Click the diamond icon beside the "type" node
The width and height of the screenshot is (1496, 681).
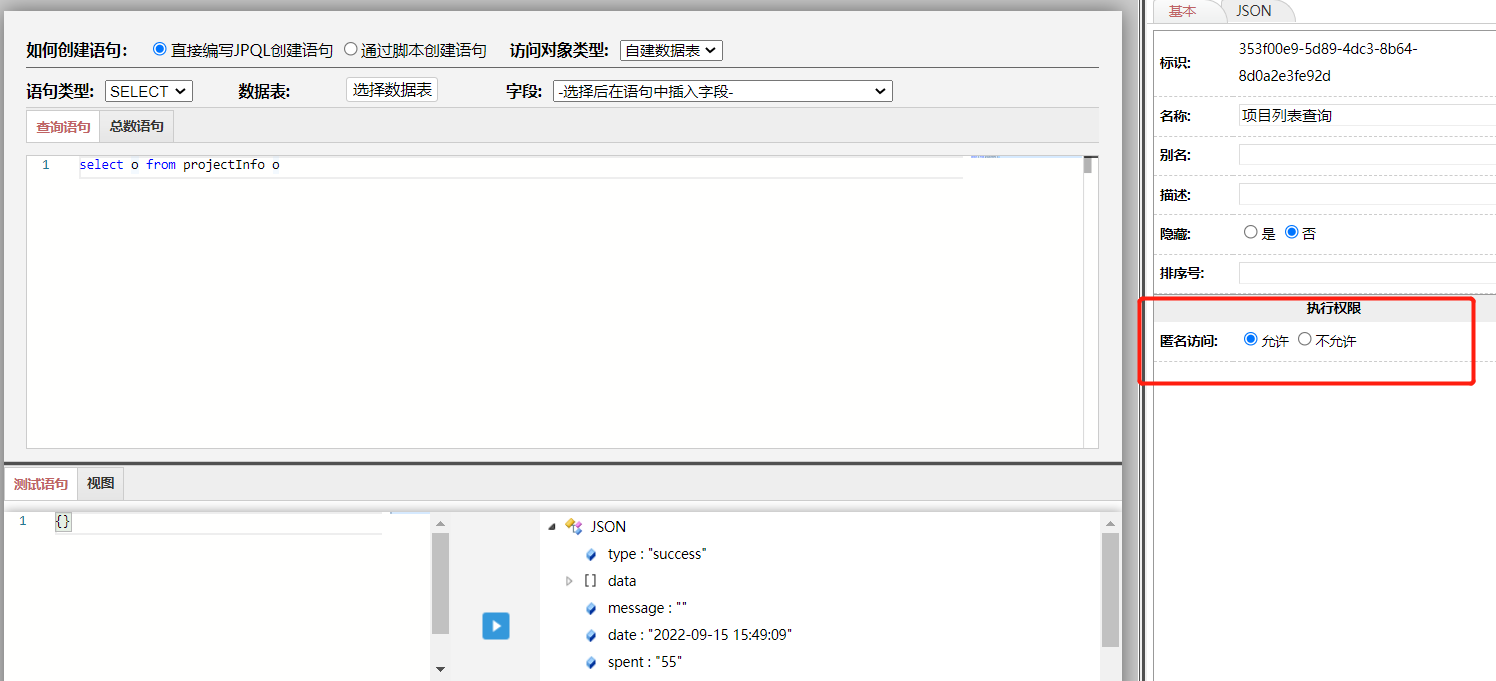(x=590, y=553)
